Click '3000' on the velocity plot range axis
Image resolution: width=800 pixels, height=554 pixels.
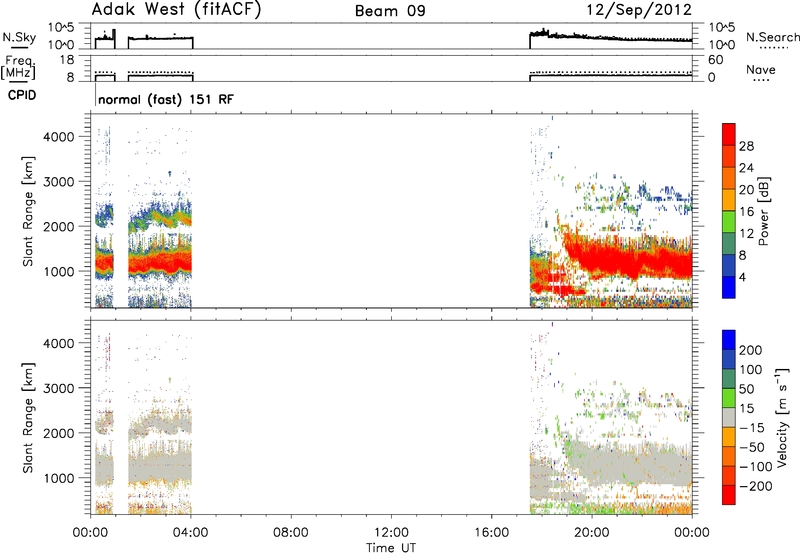[58, 388]
